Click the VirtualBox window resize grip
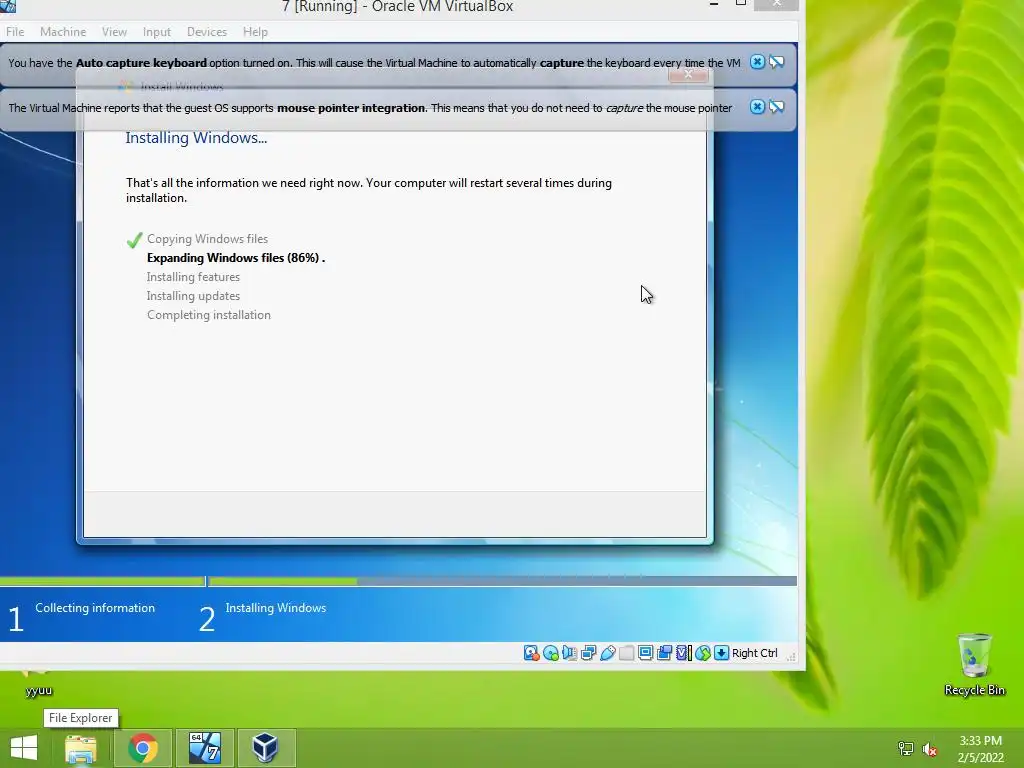The height and width of the screenshot is (768, 1024). coord(791,656)
